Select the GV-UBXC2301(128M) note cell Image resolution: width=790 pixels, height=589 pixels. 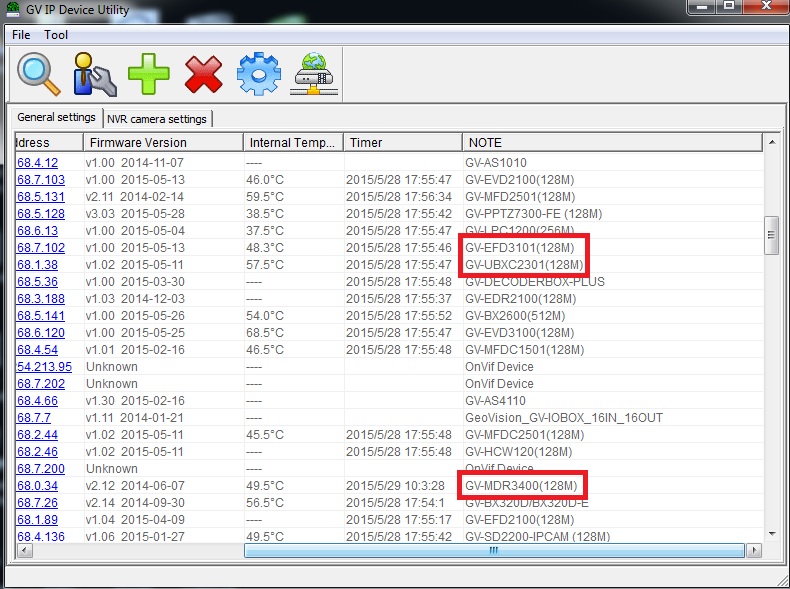click(524, 265)
